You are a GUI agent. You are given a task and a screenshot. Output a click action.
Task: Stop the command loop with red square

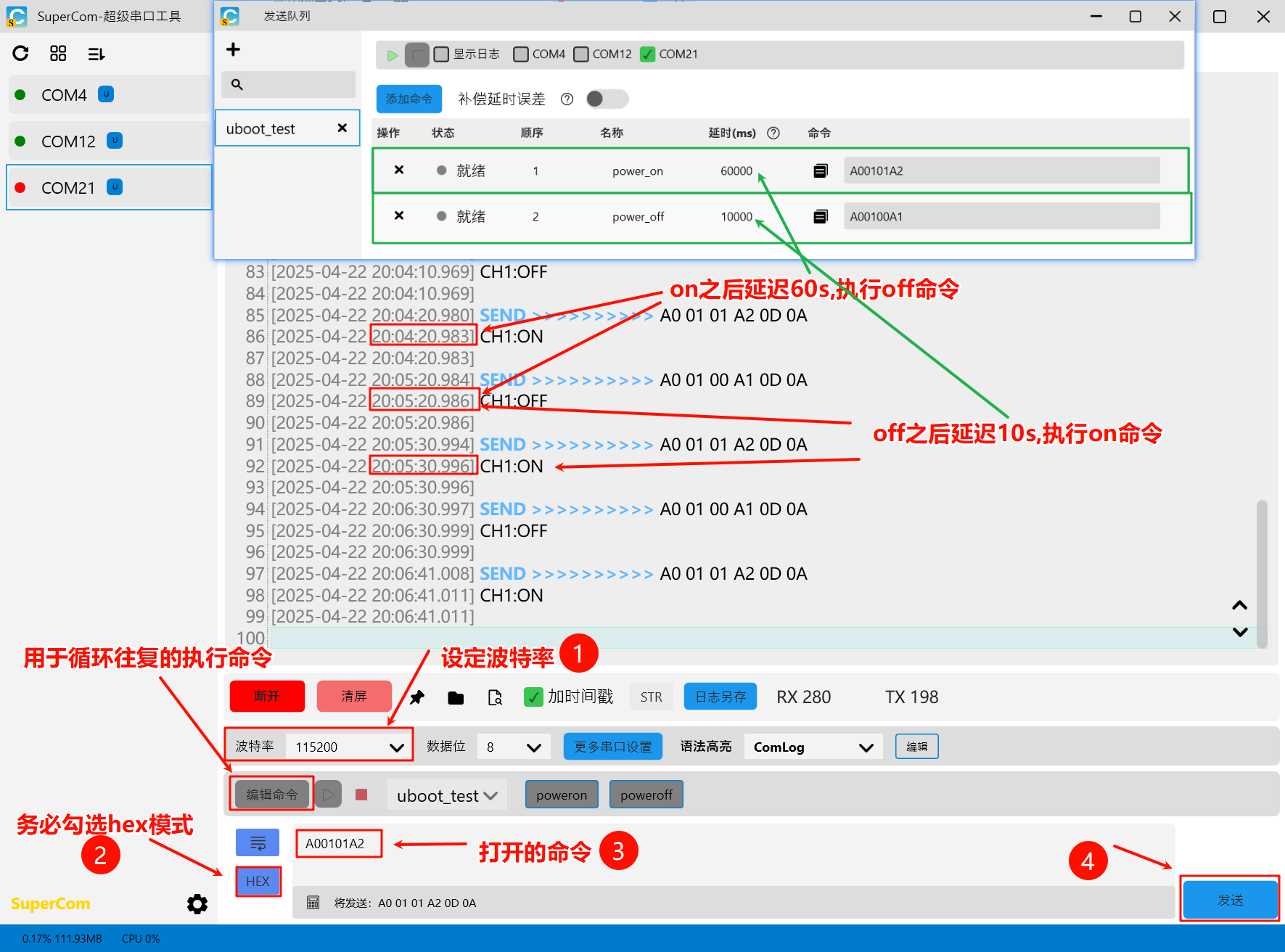coord(361,795)
